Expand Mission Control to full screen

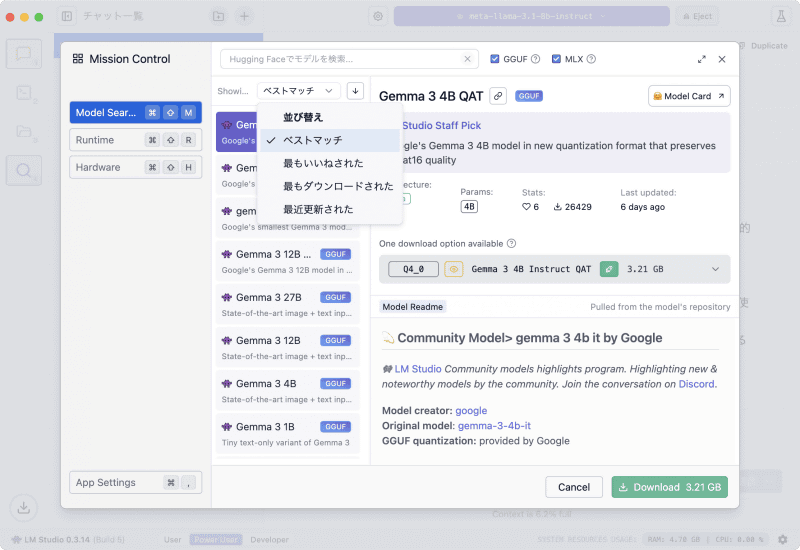point(702,59)
